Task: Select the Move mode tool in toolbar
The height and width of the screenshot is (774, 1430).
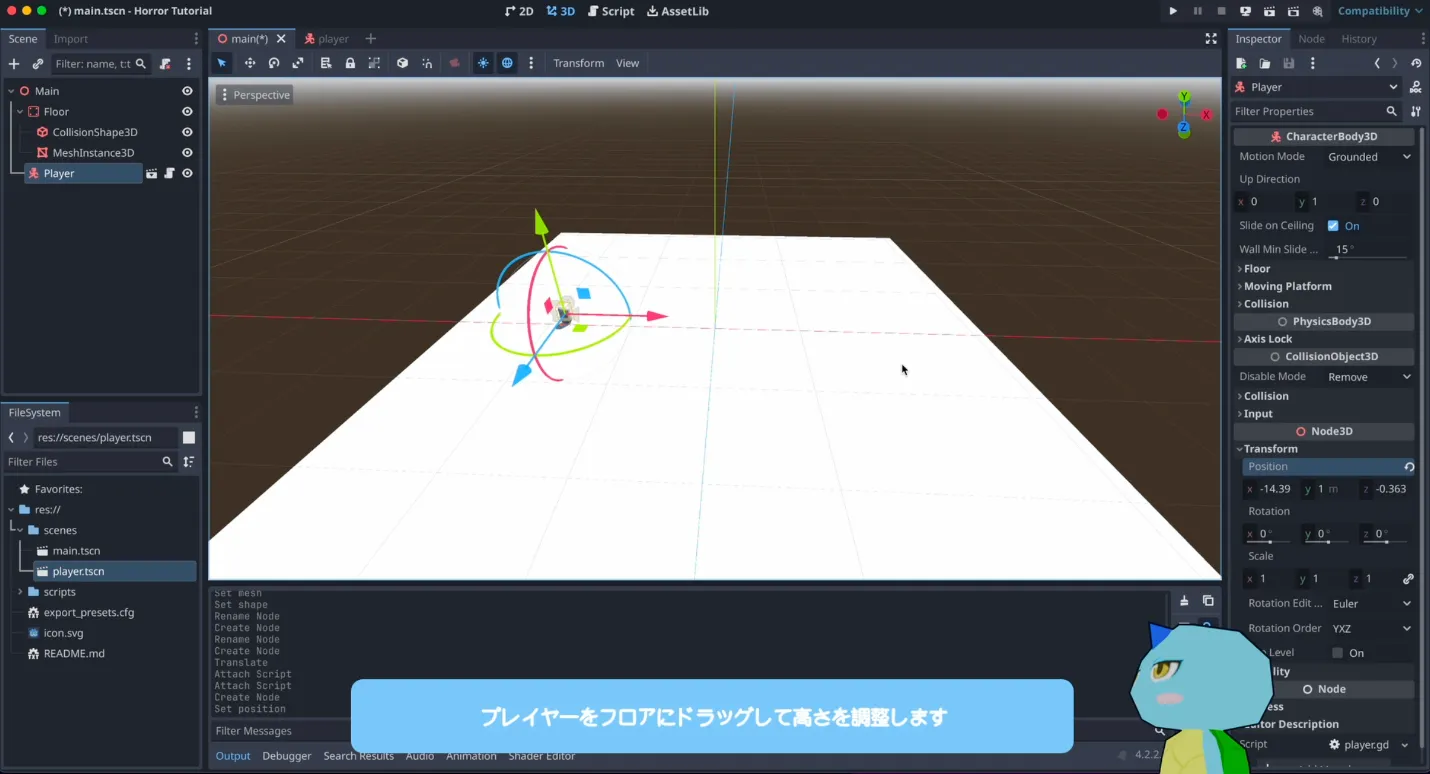Action: (x=250, y=63)
